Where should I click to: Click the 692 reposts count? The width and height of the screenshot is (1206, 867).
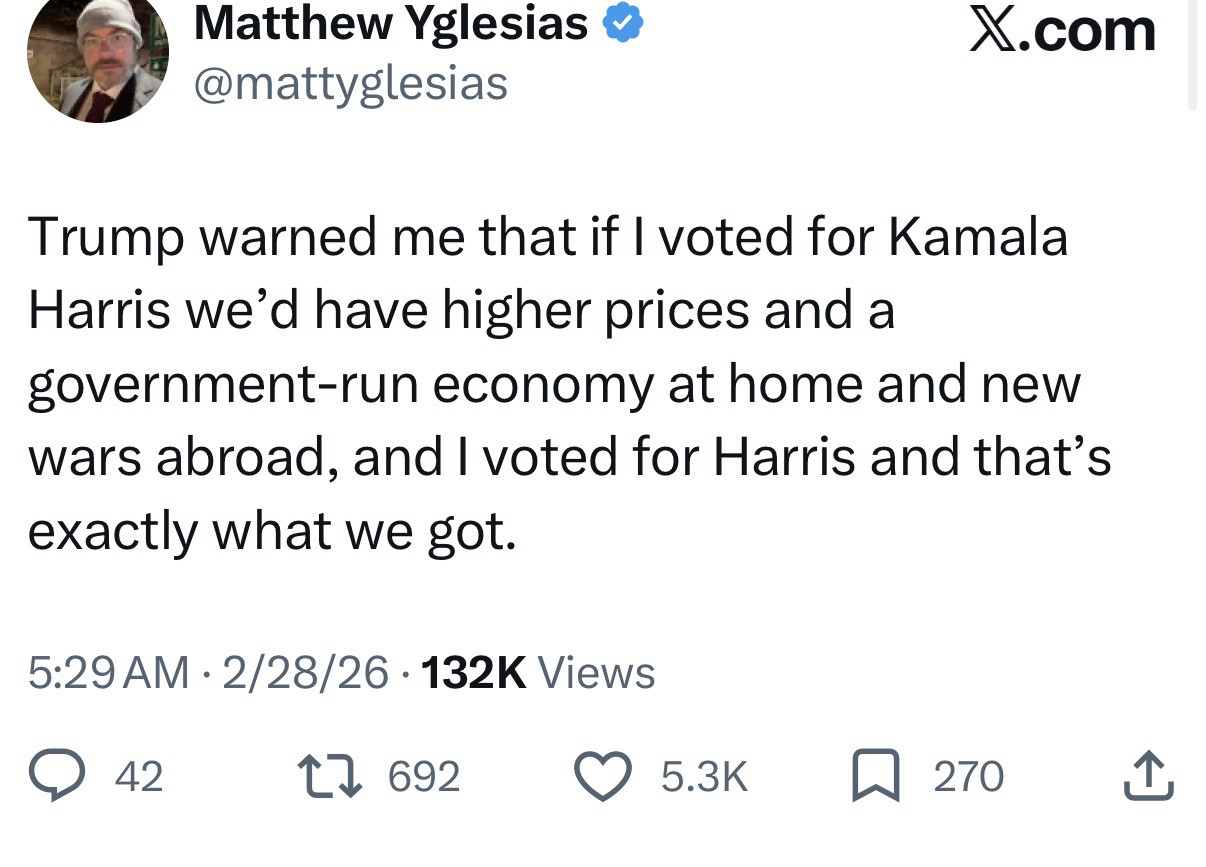coord(423,776)
